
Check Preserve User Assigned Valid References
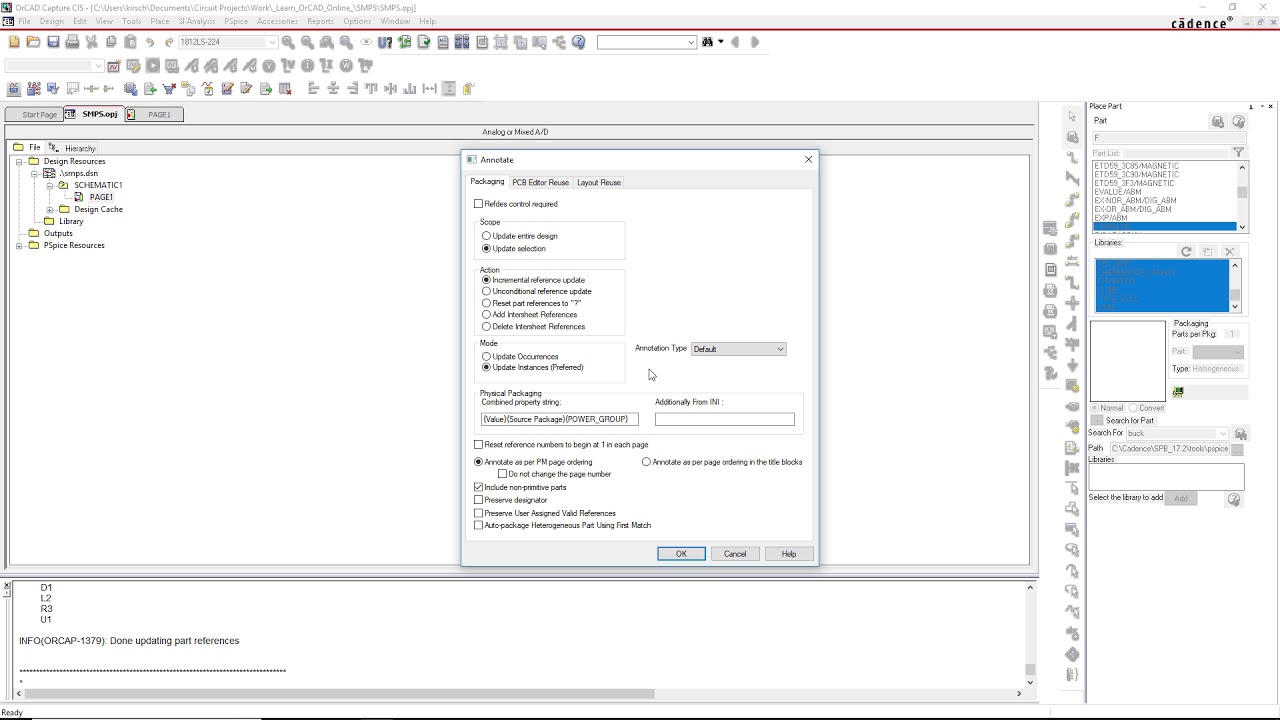[479, 513]
